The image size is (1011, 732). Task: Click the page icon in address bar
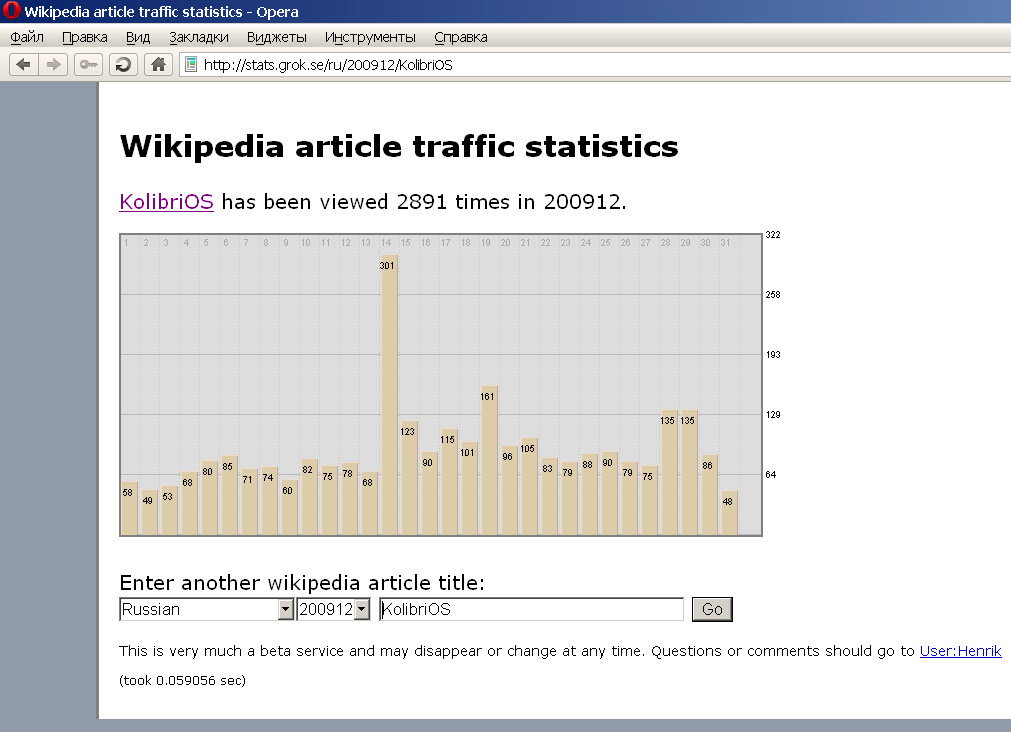[190, 65]
